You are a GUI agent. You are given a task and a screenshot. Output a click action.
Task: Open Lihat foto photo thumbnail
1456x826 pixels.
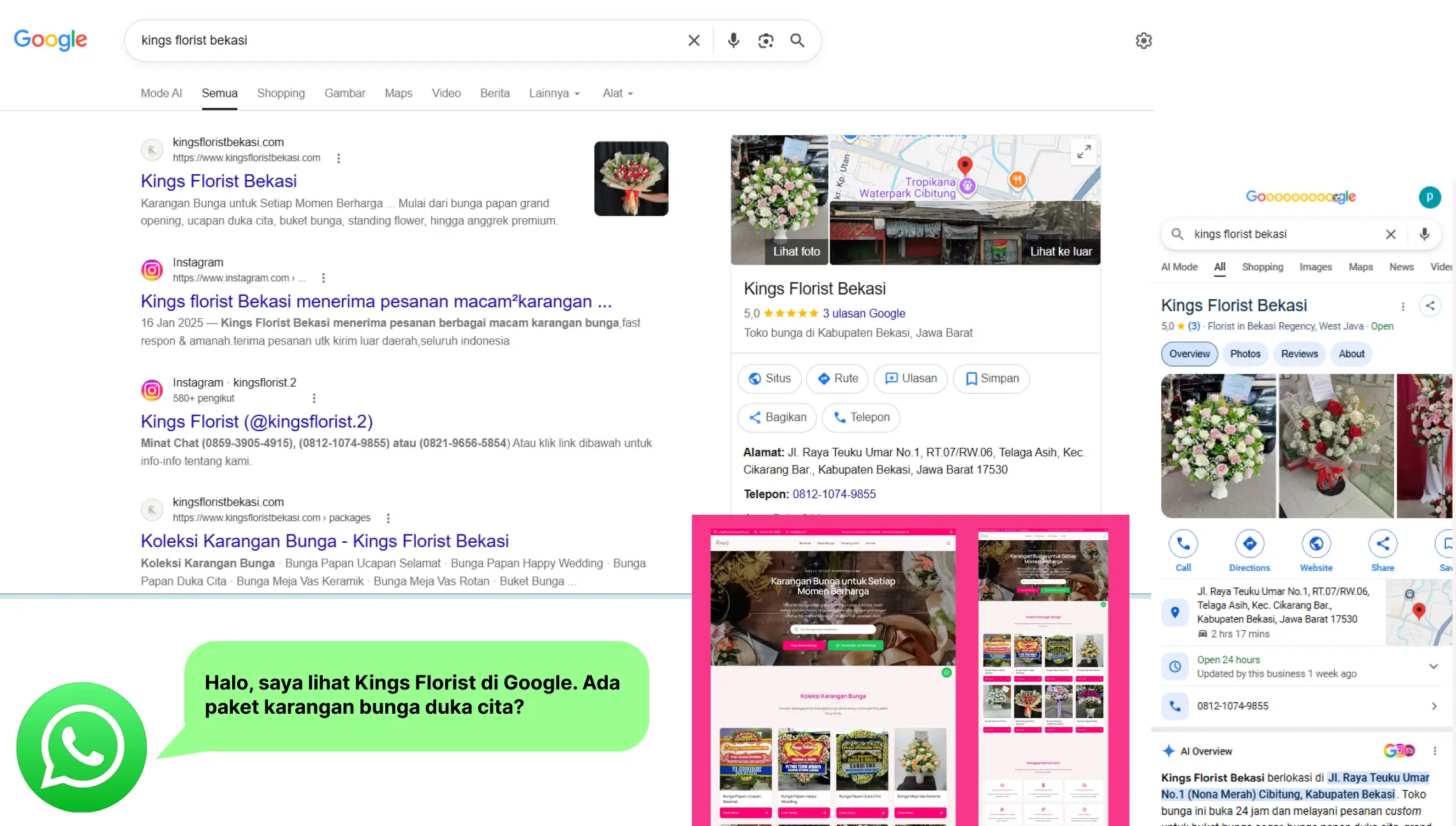[779, 200]
